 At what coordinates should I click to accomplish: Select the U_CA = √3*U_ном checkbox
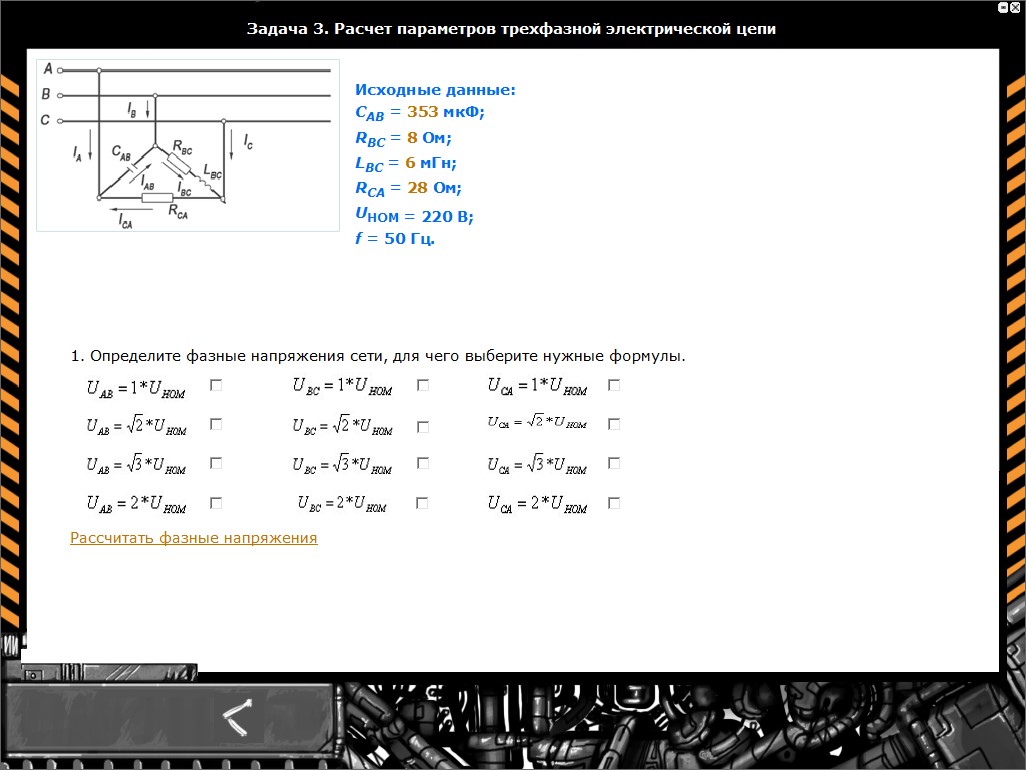(614, 464)
